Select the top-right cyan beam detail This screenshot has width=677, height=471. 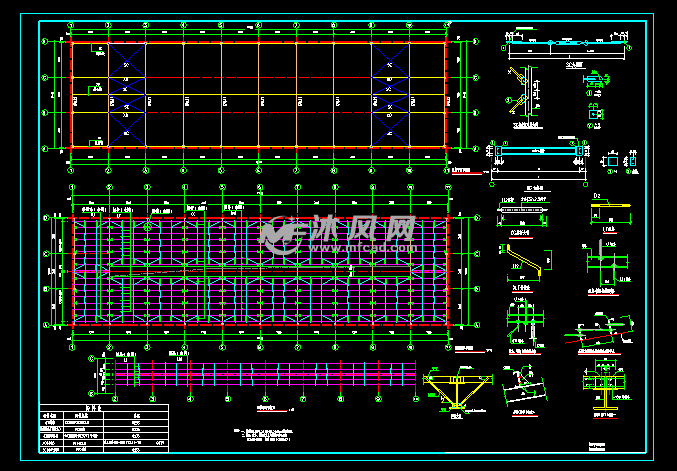tap(567, 47)
